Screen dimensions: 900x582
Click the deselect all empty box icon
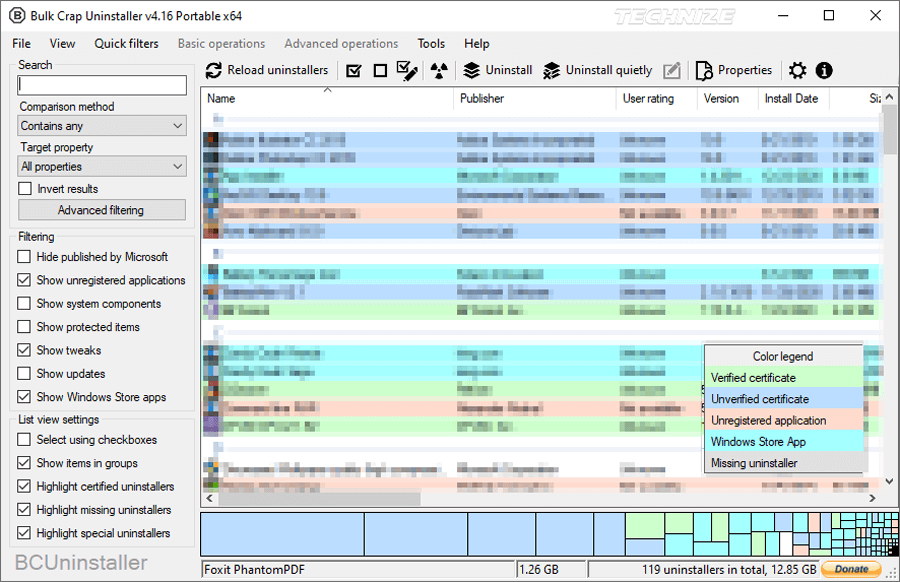380,71
